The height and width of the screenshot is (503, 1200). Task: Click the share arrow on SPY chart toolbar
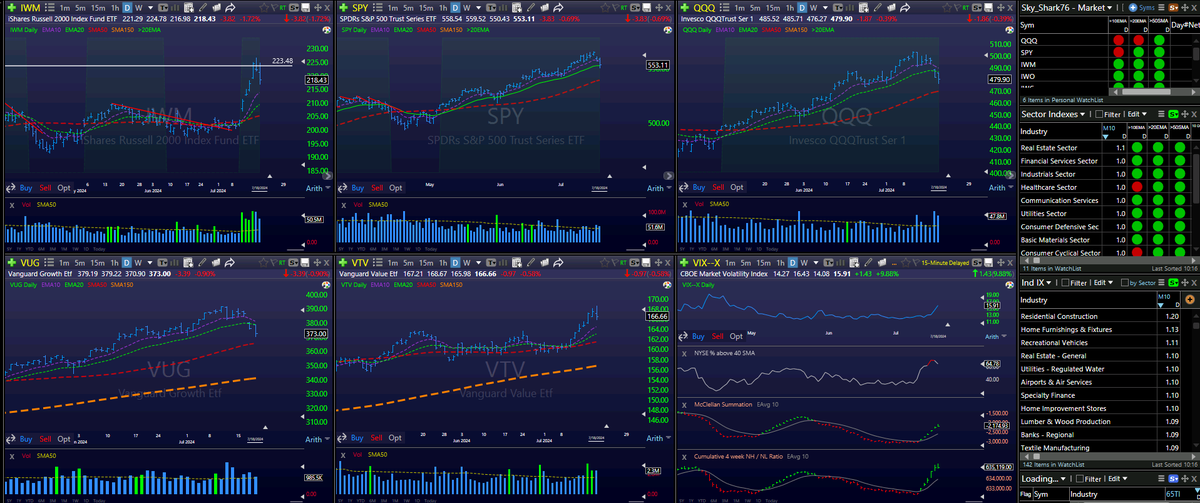[558, 8]
